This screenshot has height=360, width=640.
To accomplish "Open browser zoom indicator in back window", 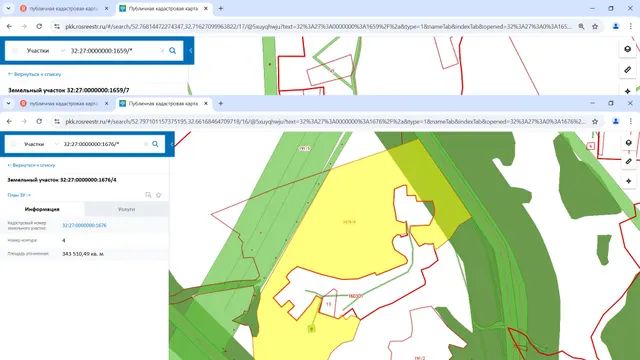I will (x=581, y=26).
